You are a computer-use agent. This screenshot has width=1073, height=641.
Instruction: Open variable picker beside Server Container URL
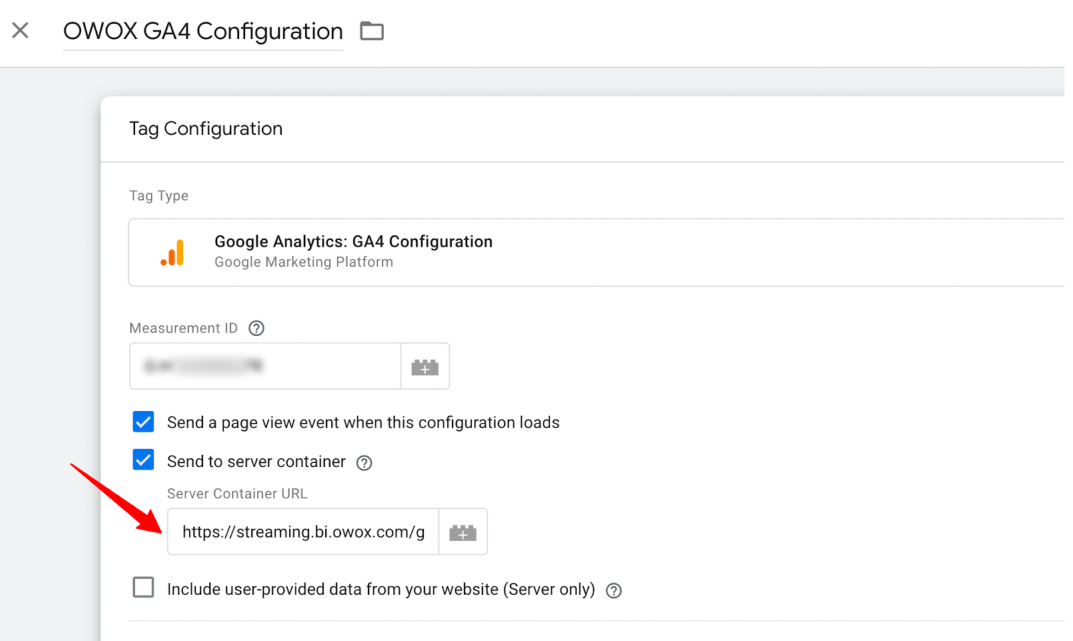[463, 532]
